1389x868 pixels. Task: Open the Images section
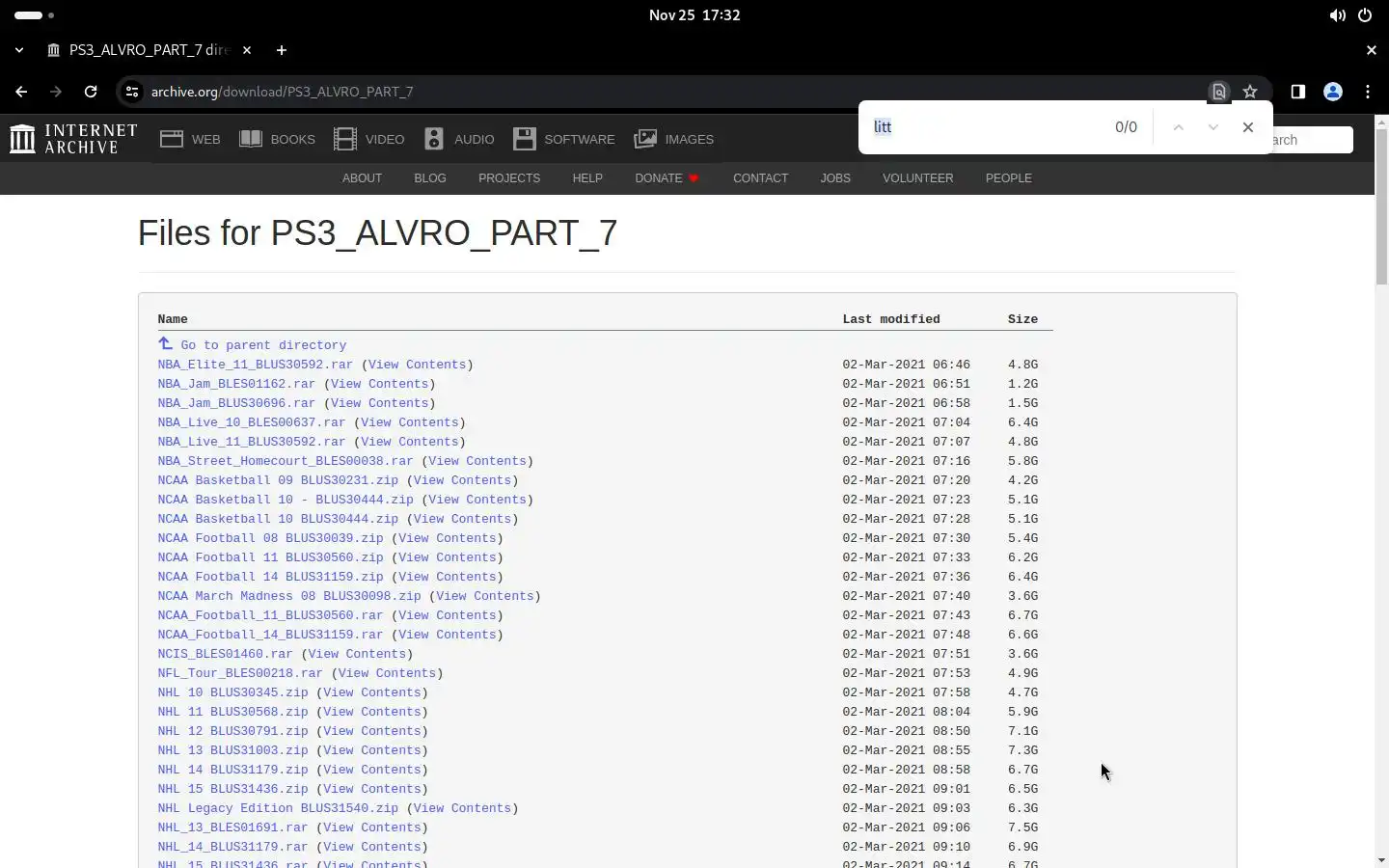(x=673, y=139)
